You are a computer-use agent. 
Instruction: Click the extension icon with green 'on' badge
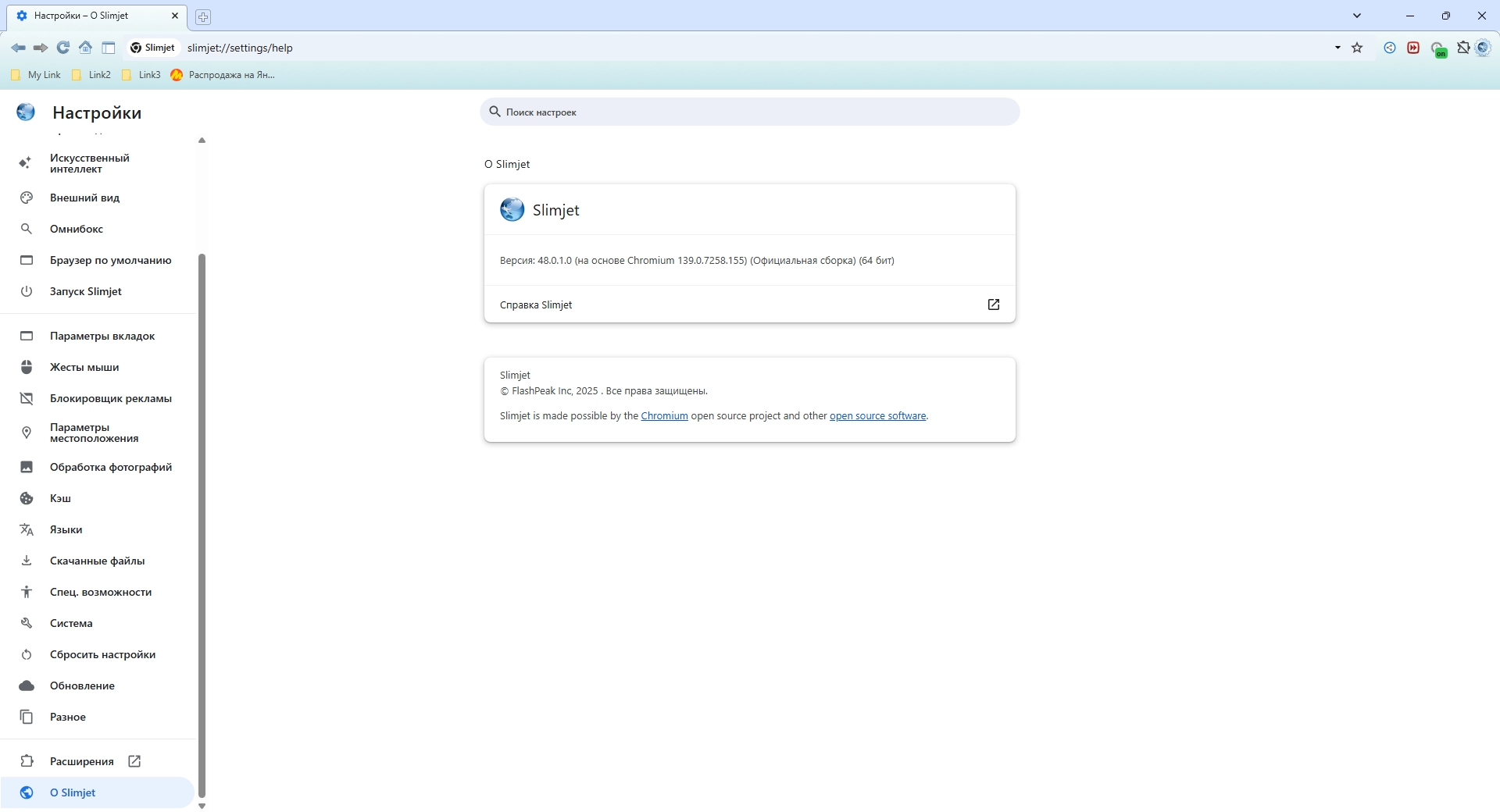[1439, 49]
